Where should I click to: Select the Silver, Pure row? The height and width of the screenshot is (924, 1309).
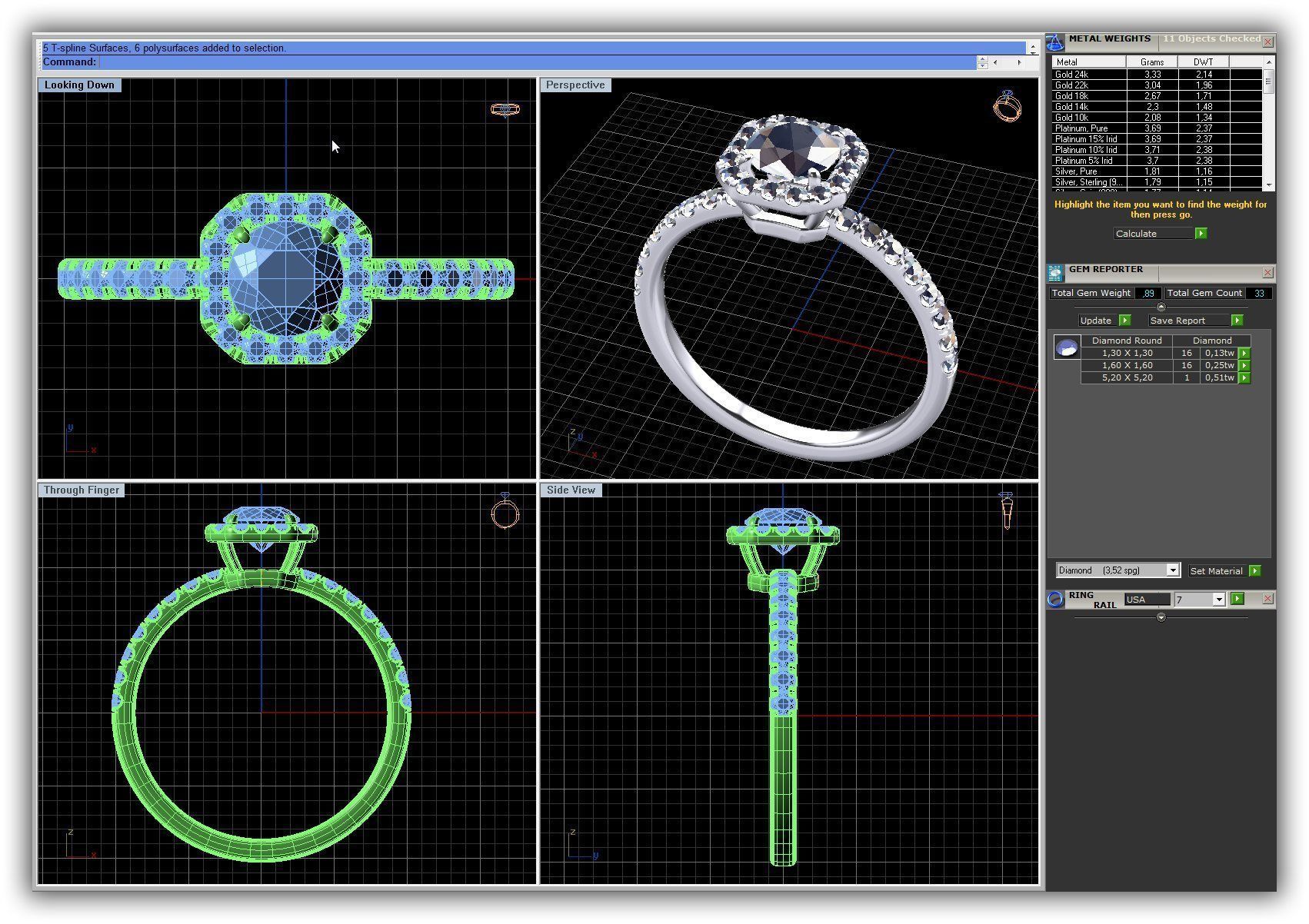click(1157, 171)
